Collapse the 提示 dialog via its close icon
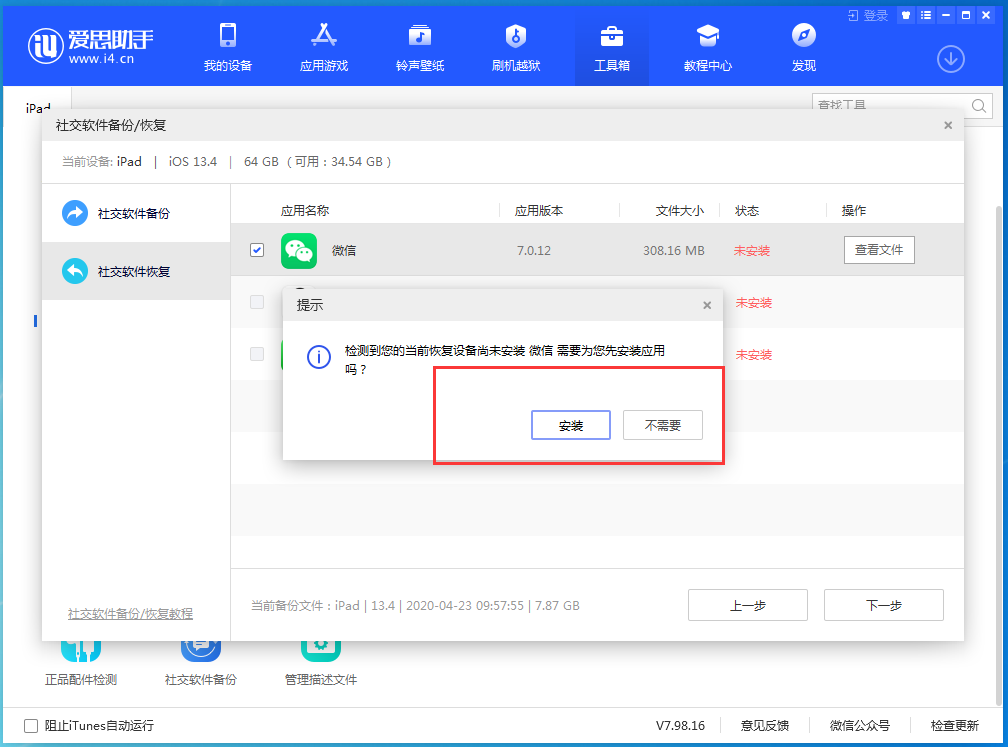The height and width of the screenshot is (747, 1008). coord(707,305)
